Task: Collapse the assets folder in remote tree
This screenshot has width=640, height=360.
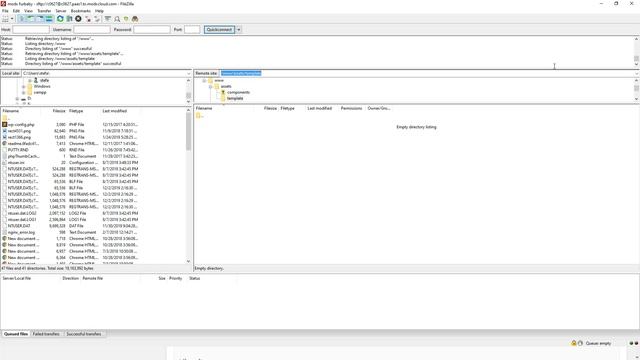Action: pyautogui.click(x=211, y=87)
